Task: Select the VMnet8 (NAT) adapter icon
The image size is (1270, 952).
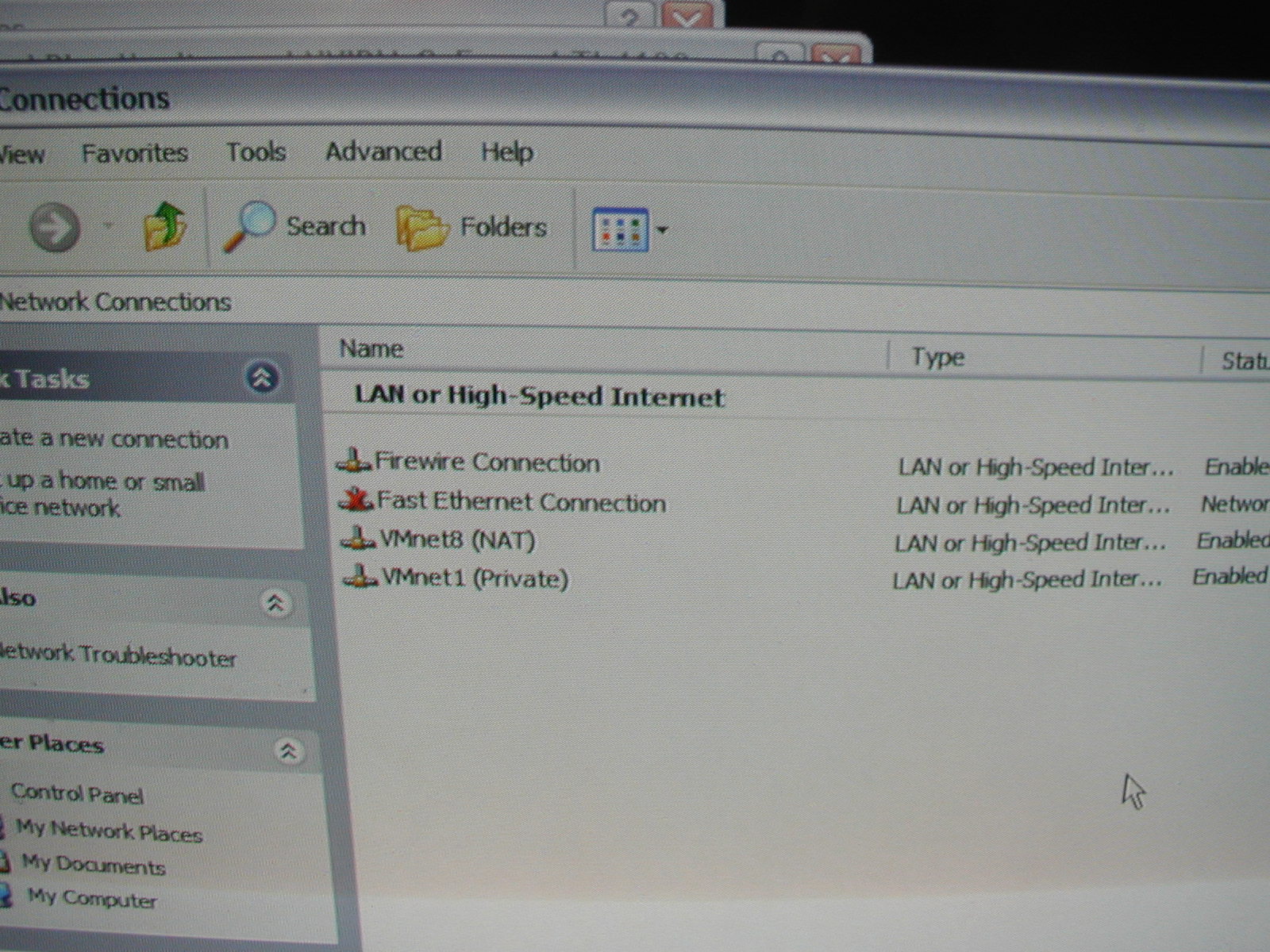Action: click(358, 538)
